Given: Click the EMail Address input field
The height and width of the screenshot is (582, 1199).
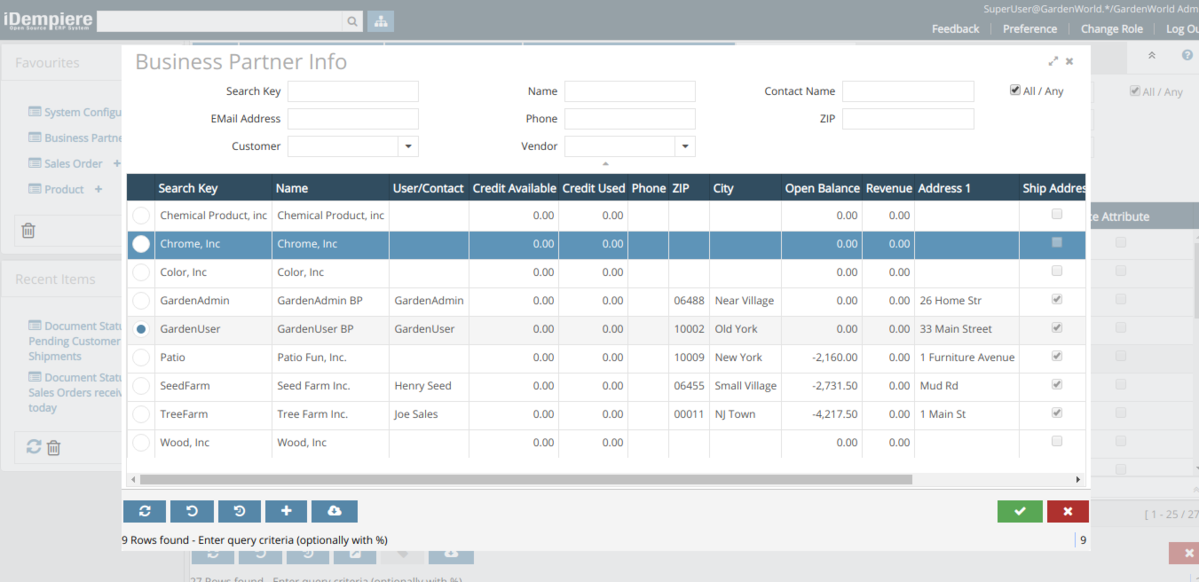Looking at the screenshot, I should (353, 119).
